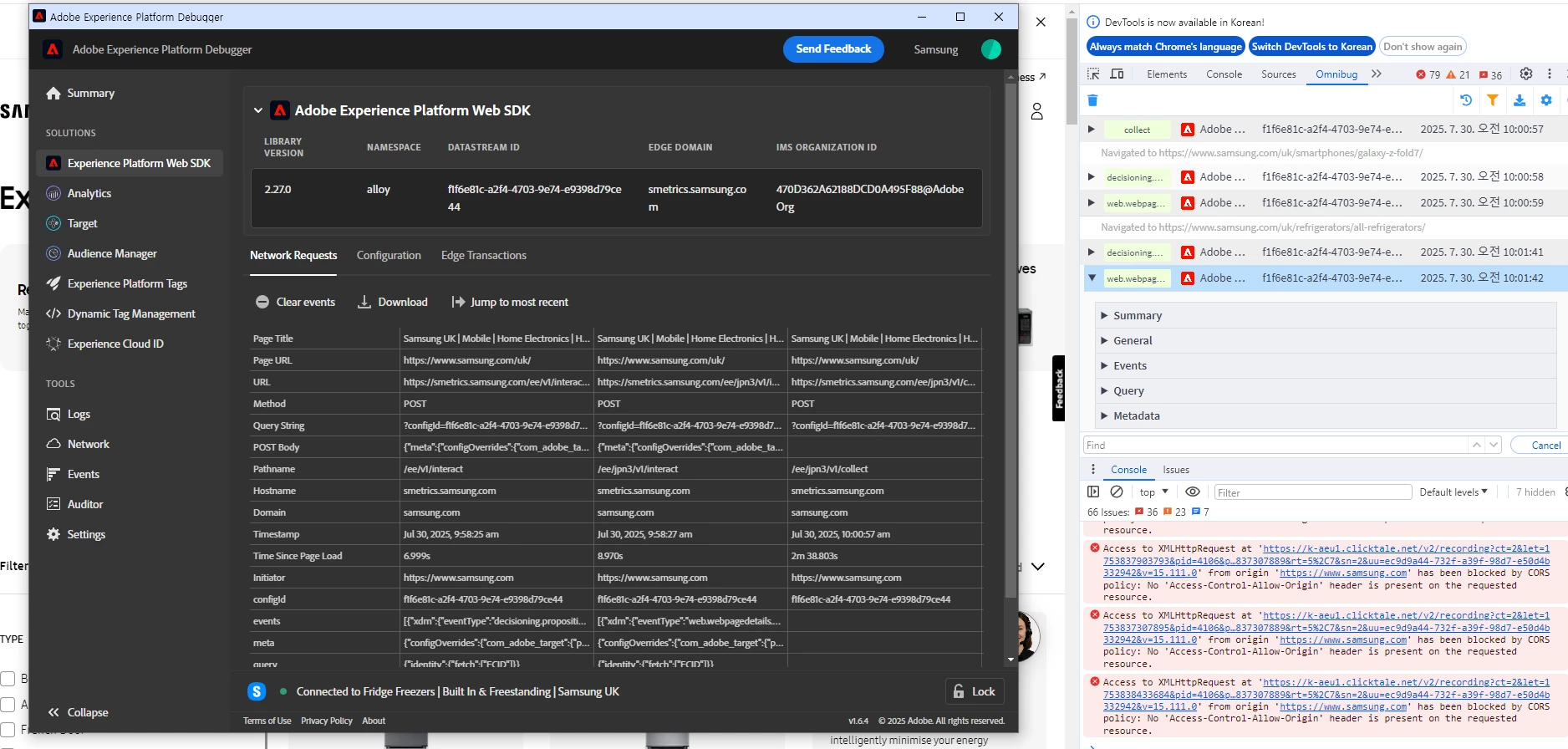Toggle DevTools device toolbar icon

1117,74
